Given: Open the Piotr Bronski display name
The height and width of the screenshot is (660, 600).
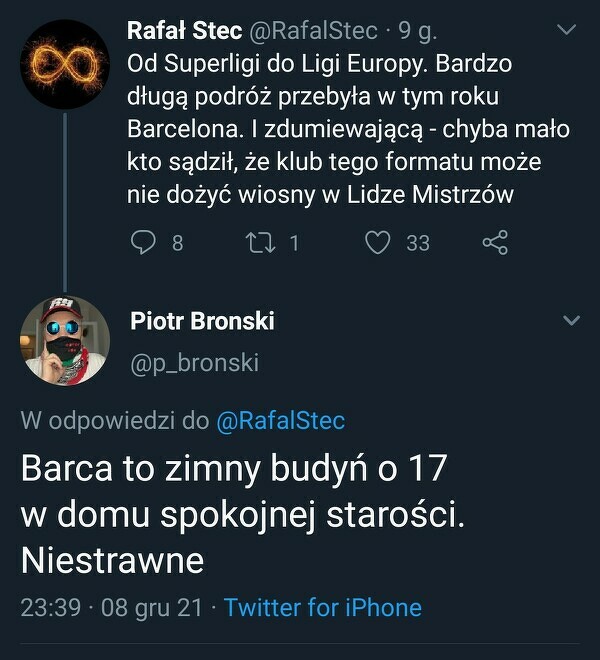Looking at the screenshot, I should pyautogui.click(x=202, y=321).
